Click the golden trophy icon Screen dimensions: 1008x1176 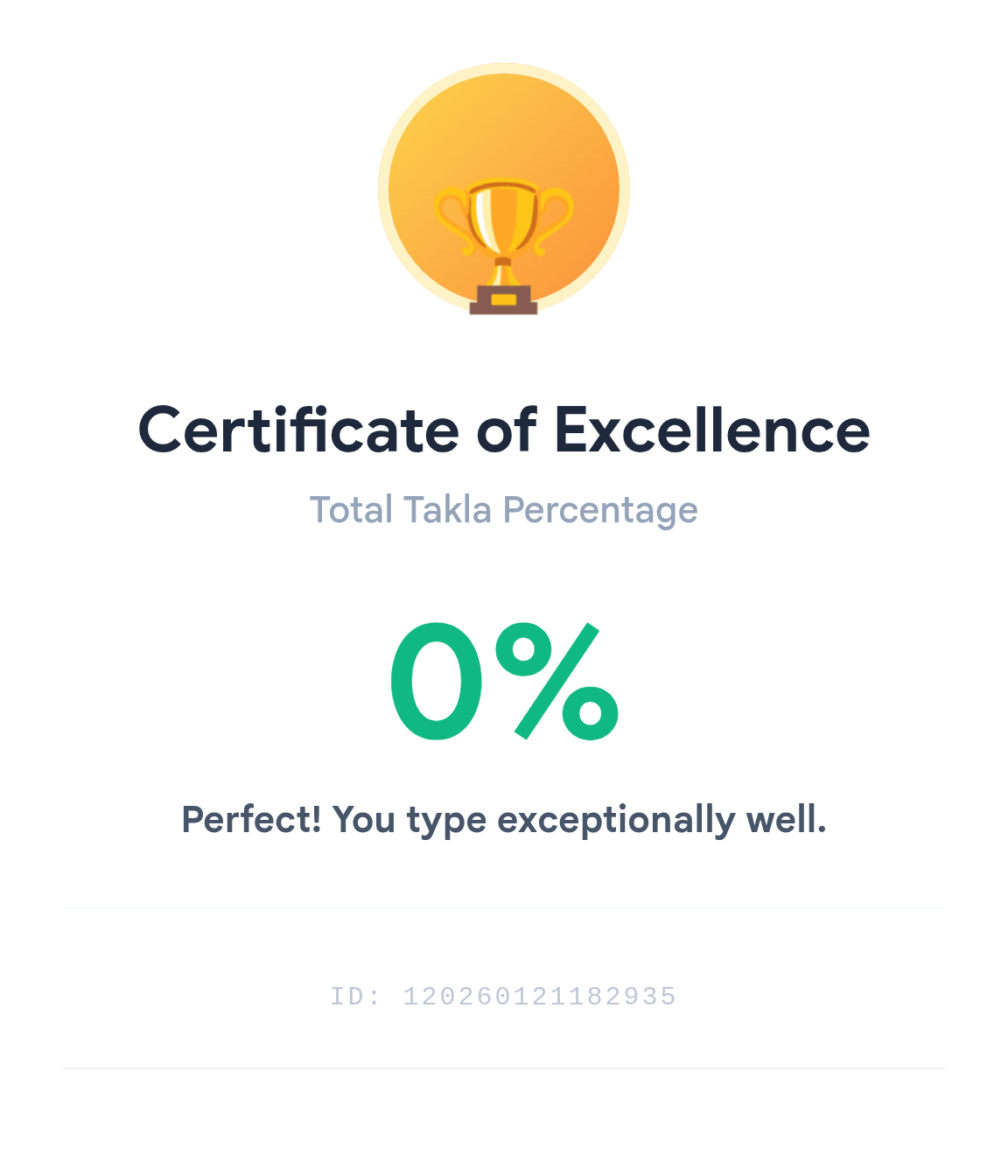coord(503,223)
